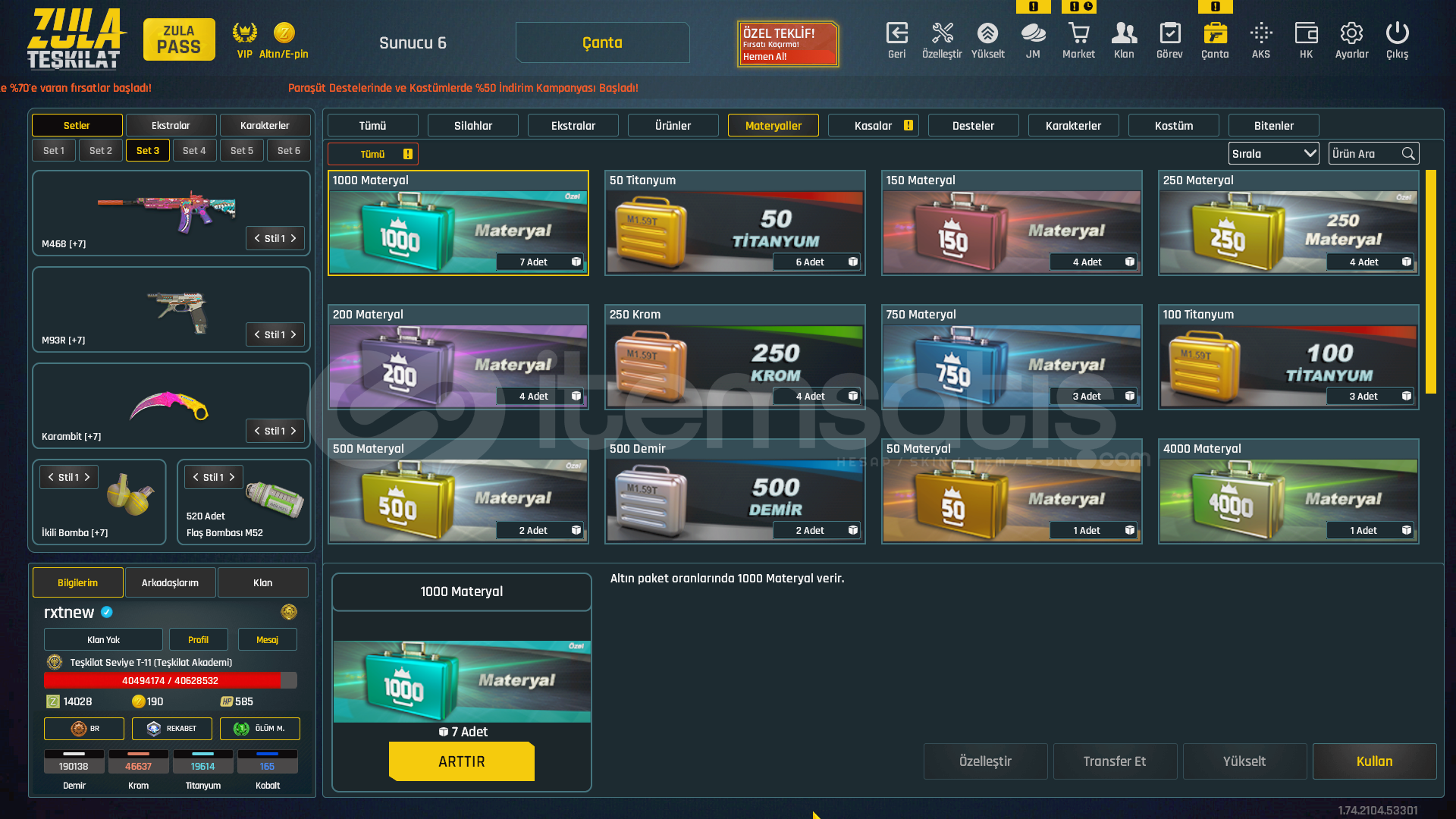Open the Arkadaşlarım tab

pyautogui.click(x=171, y=582)
